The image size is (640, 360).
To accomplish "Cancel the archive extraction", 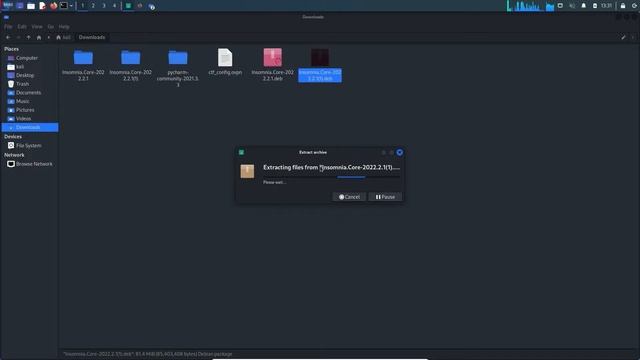I will click(x=349, y=197).
